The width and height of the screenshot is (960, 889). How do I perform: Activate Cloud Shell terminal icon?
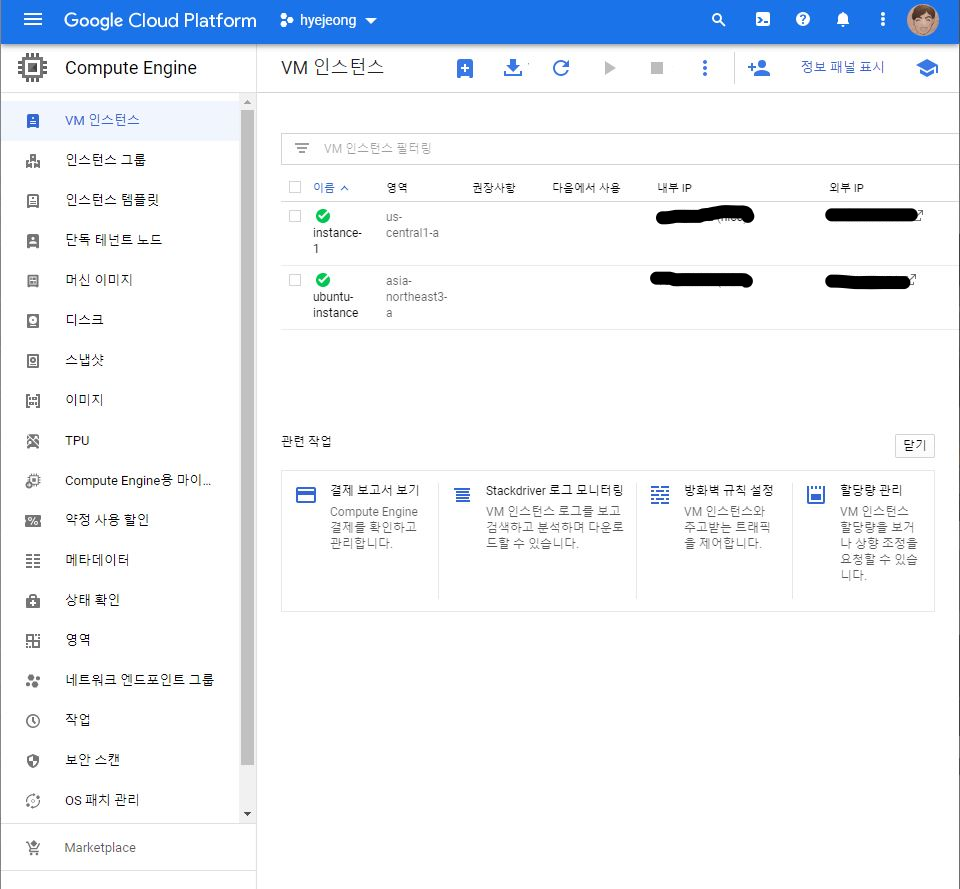pyautogui.click(x=762, y=20)
